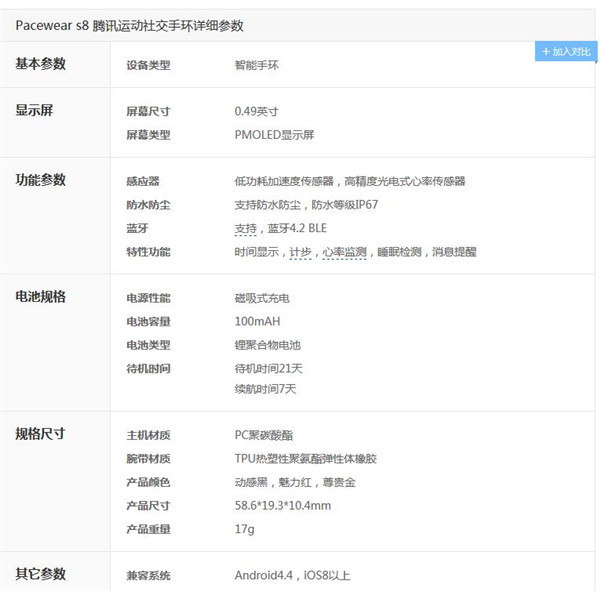Select the 特性功能 label
600x591 pixels.
click(x=148, y=252)
